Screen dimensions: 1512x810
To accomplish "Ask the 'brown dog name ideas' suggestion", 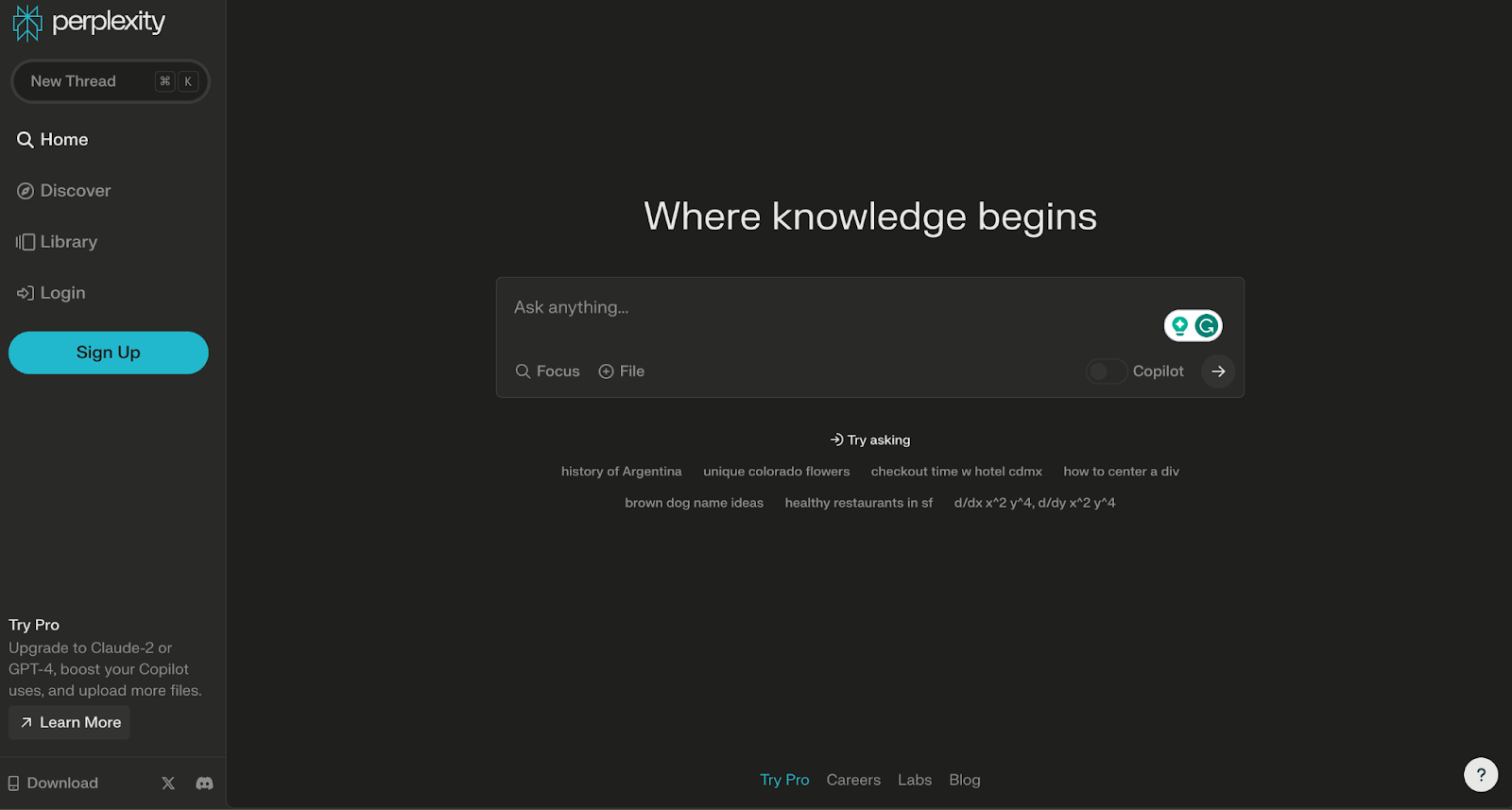I will (x=694, y=503).
